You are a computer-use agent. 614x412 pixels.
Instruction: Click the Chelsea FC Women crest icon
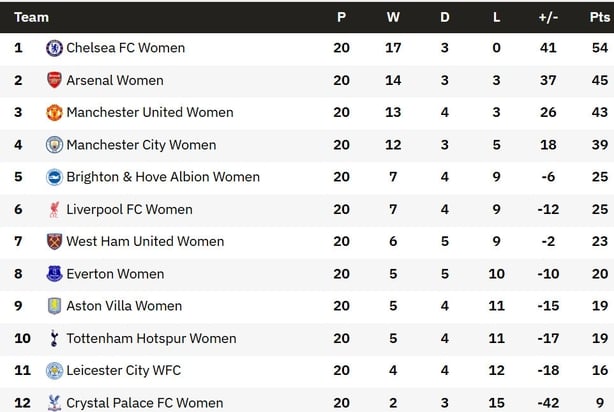tap(54, 48)
